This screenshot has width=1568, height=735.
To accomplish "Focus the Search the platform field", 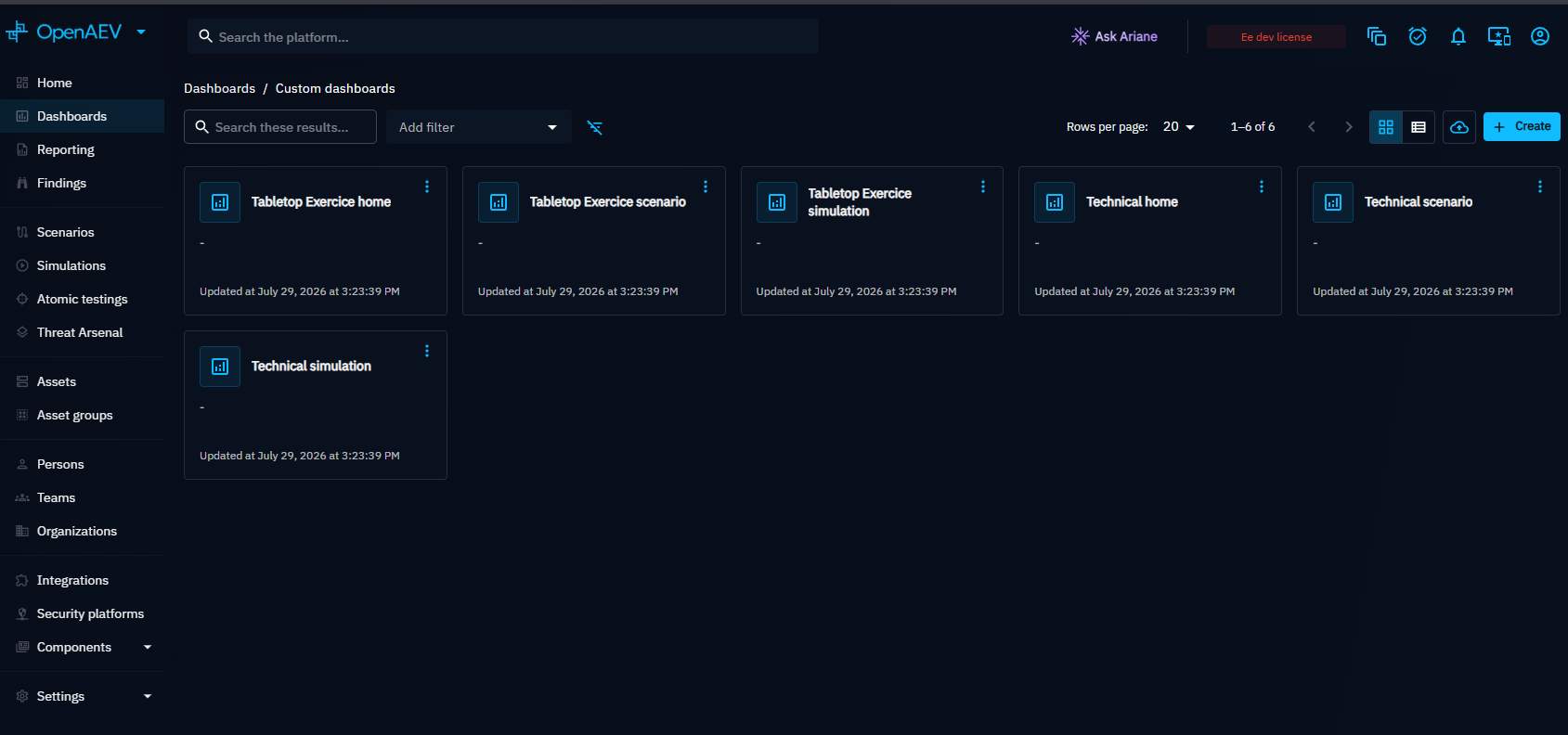I will 502,37.
